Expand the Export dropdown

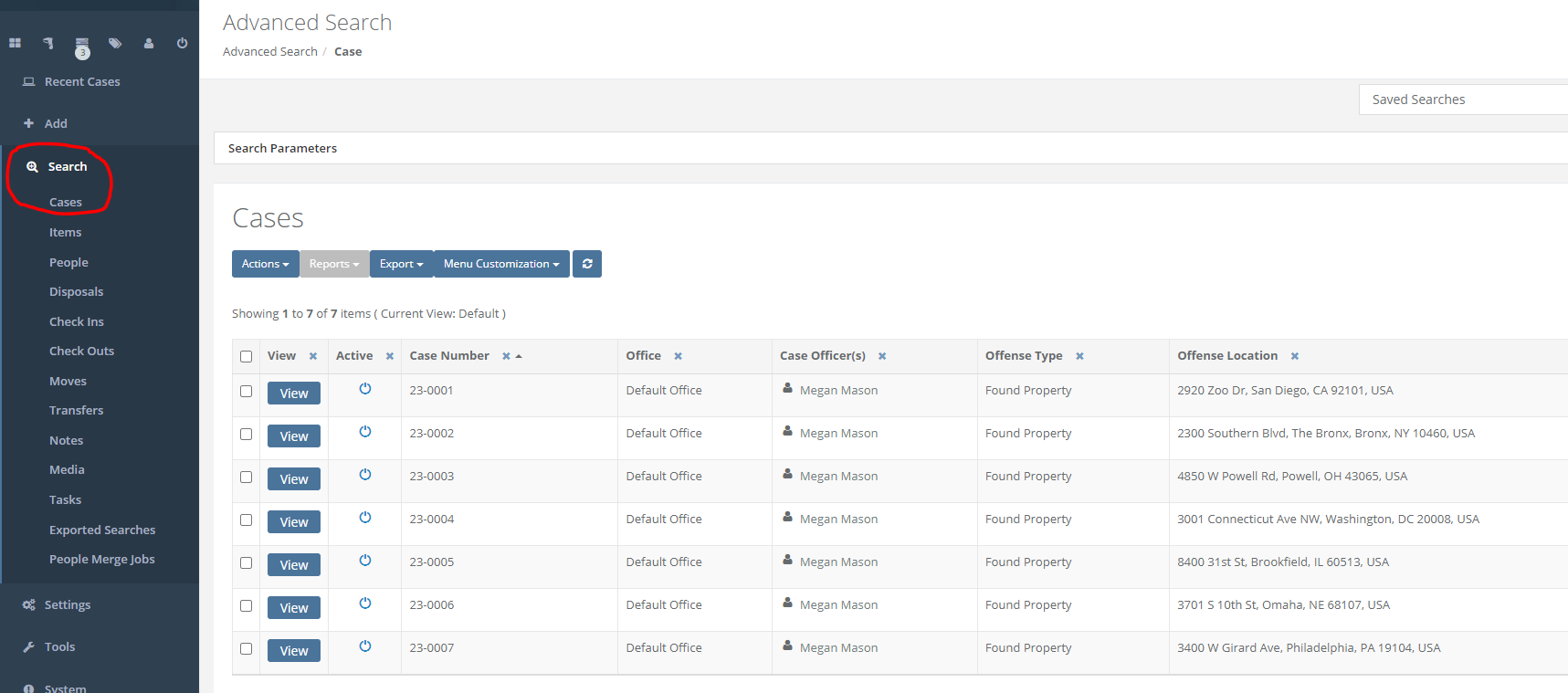(401, 264)
